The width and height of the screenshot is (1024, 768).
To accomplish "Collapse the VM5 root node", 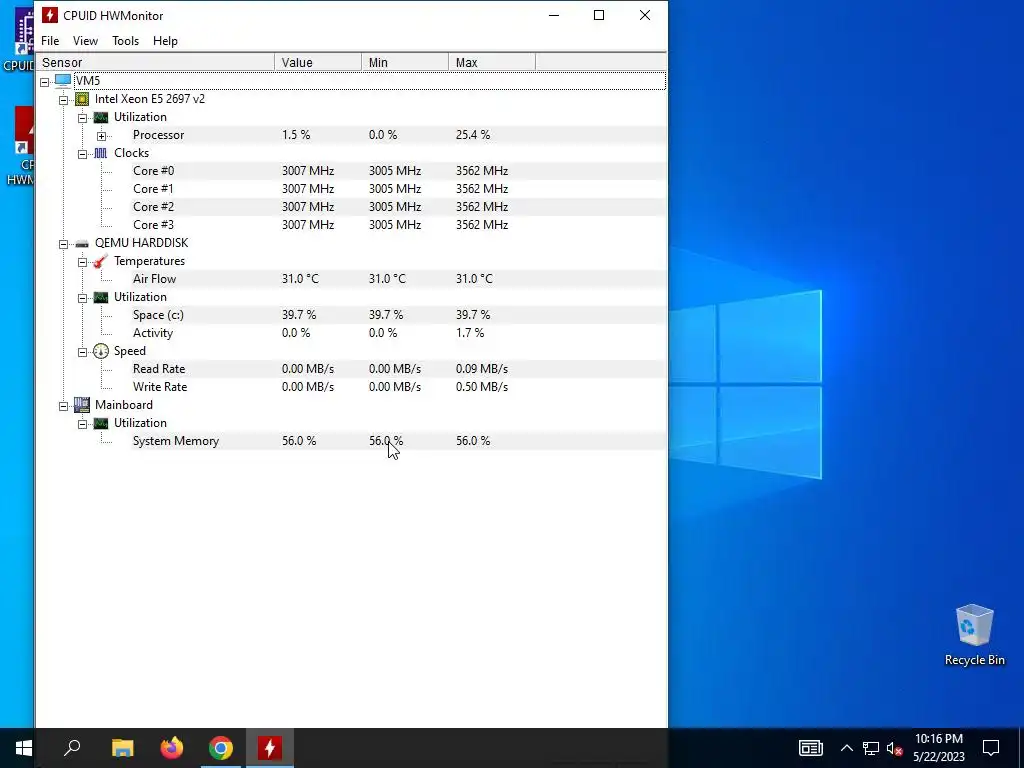I will pos(44,82).
